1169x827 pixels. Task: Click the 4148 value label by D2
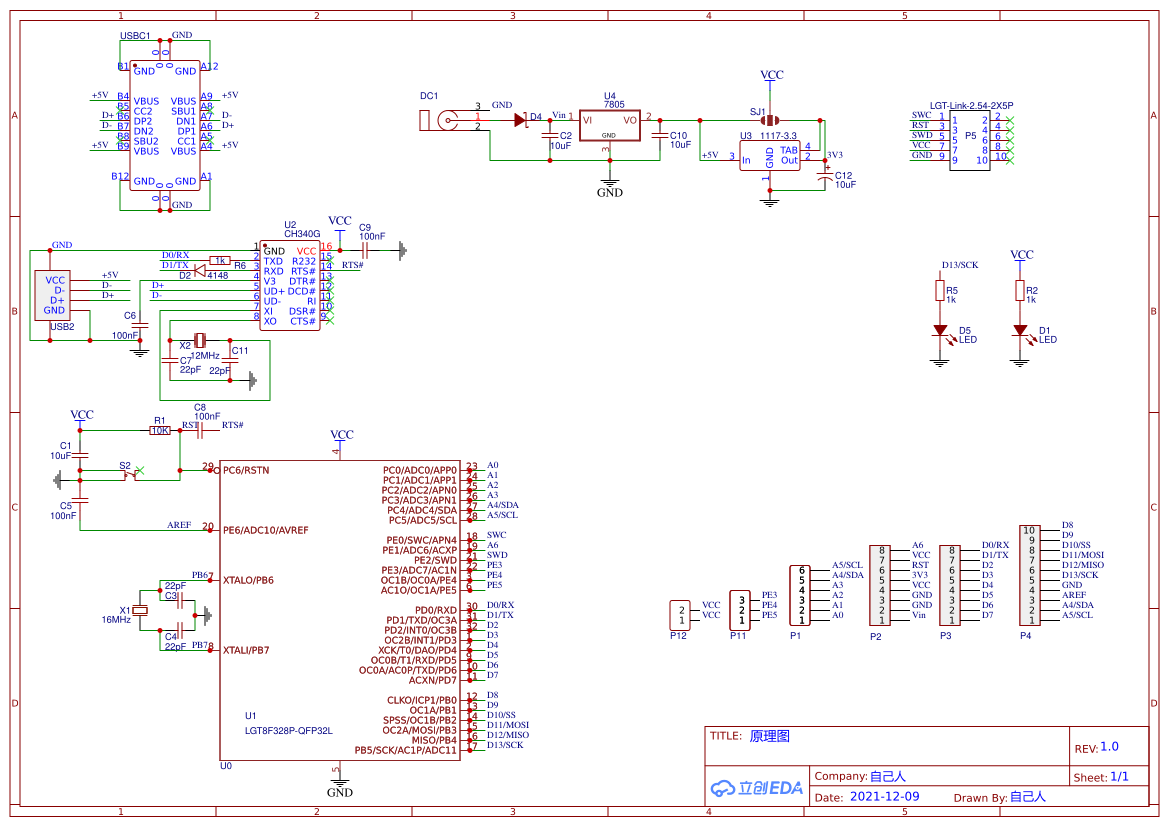click(x=218, y=276)
